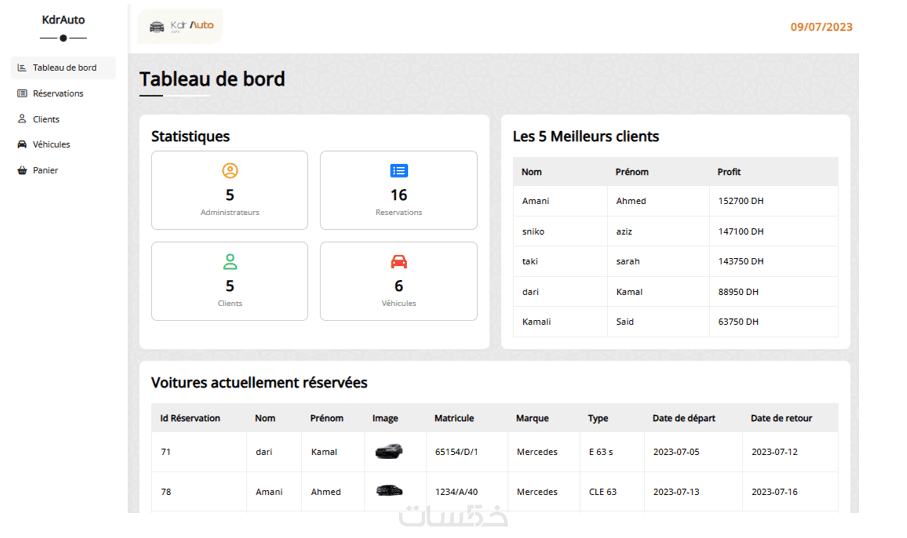907x538 pixels.
Task: Click the Image column header
Action: point(385,418)
